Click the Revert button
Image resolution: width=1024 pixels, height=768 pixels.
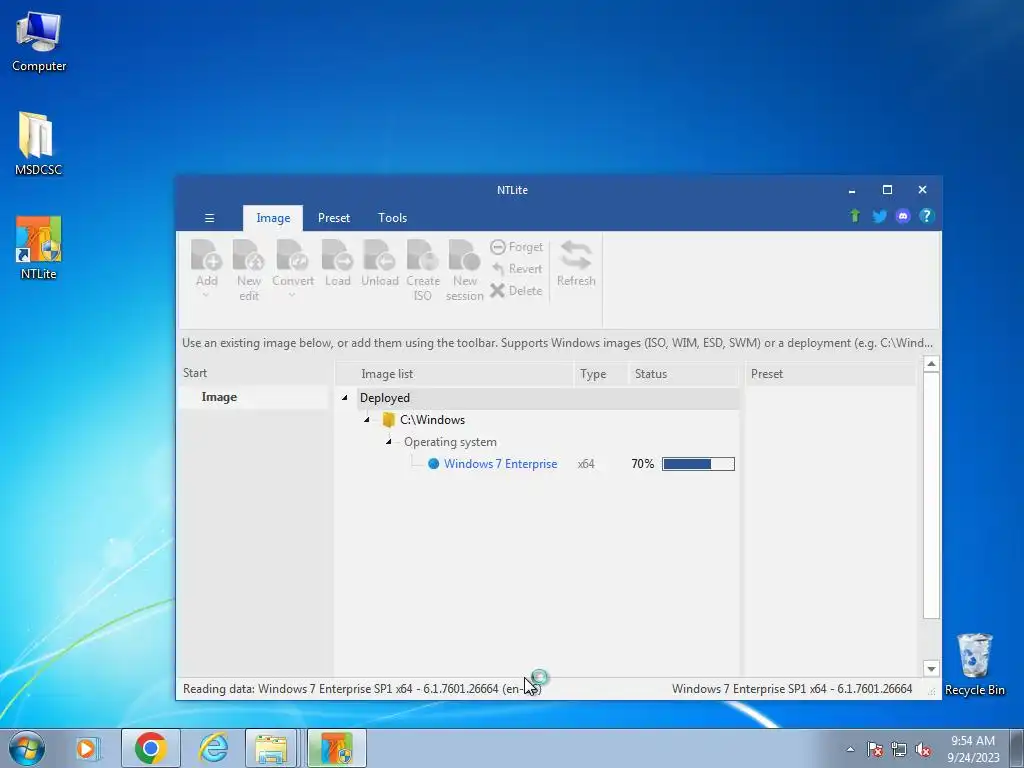[x=517, y=269]
